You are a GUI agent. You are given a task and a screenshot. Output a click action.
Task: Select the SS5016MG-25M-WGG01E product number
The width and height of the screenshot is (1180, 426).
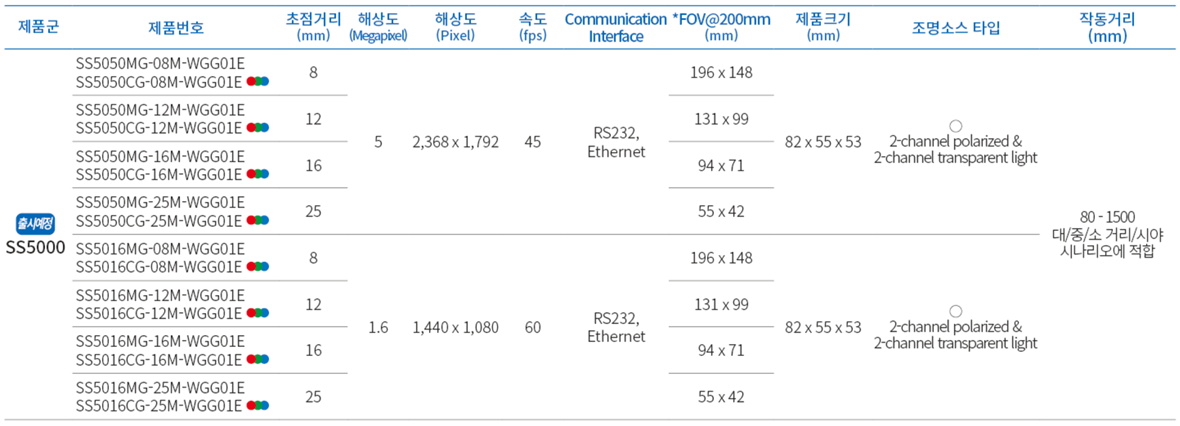[x=160, y=388]
